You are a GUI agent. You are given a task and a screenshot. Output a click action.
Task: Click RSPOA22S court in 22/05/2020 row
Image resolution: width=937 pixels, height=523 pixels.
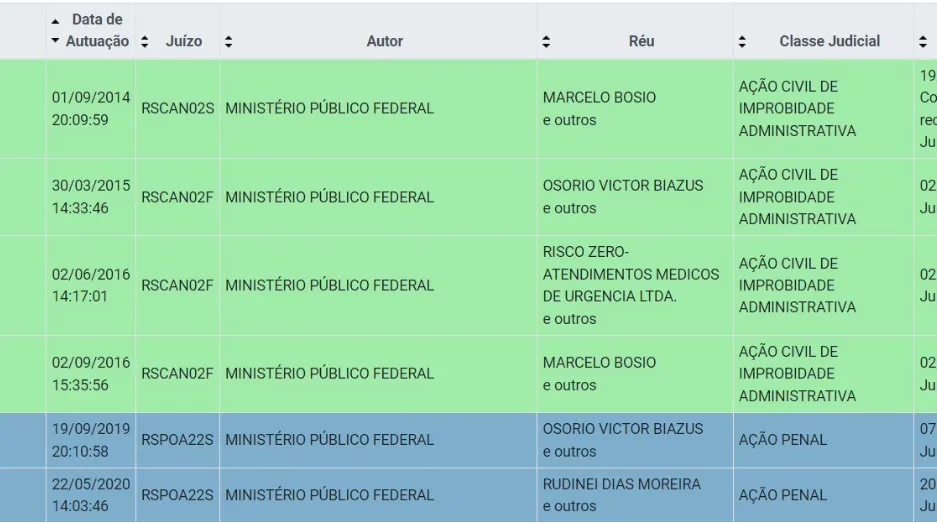pos(177,495)
